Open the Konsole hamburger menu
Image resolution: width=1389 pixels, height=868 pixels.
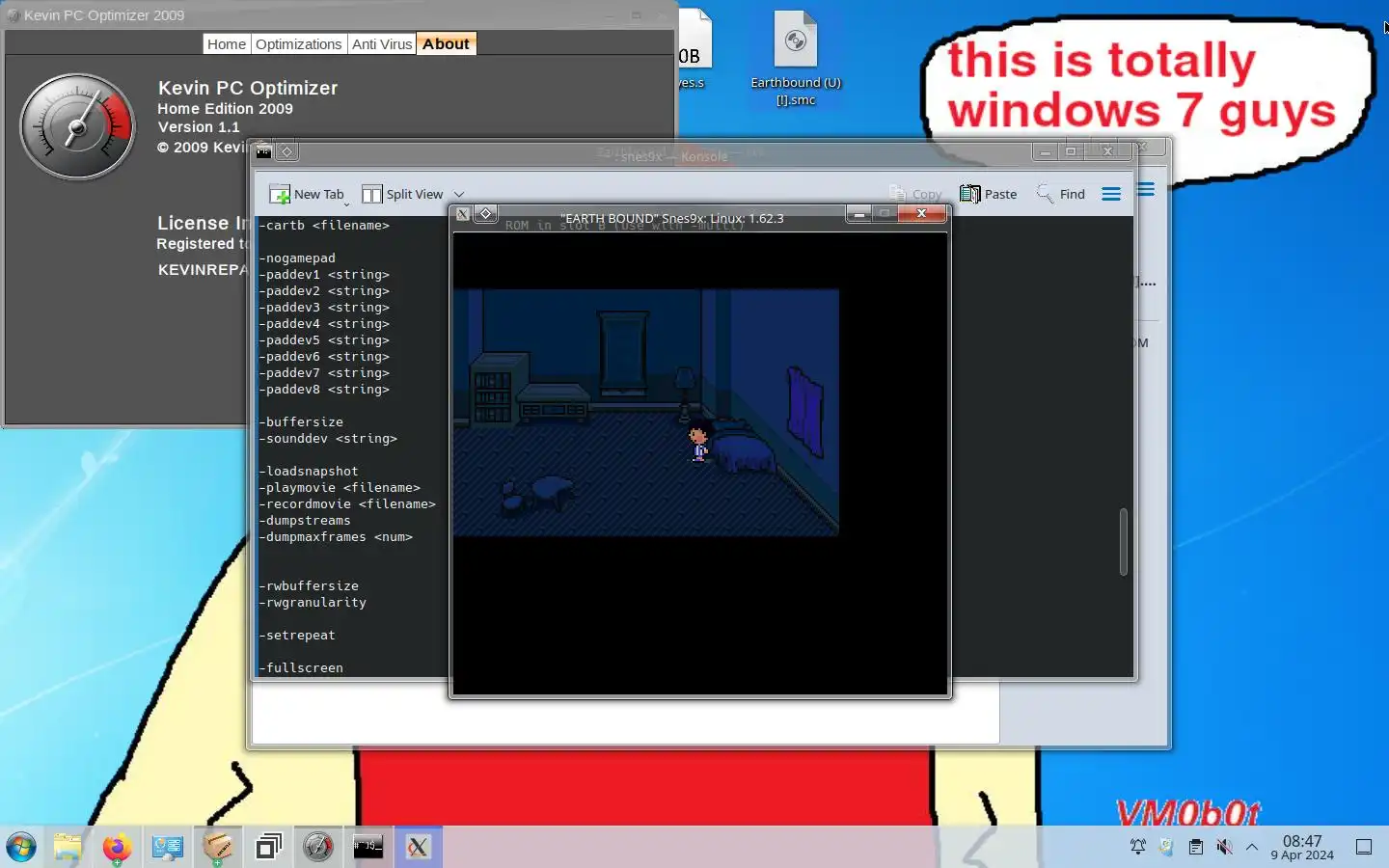click(x=1111, y=194)
